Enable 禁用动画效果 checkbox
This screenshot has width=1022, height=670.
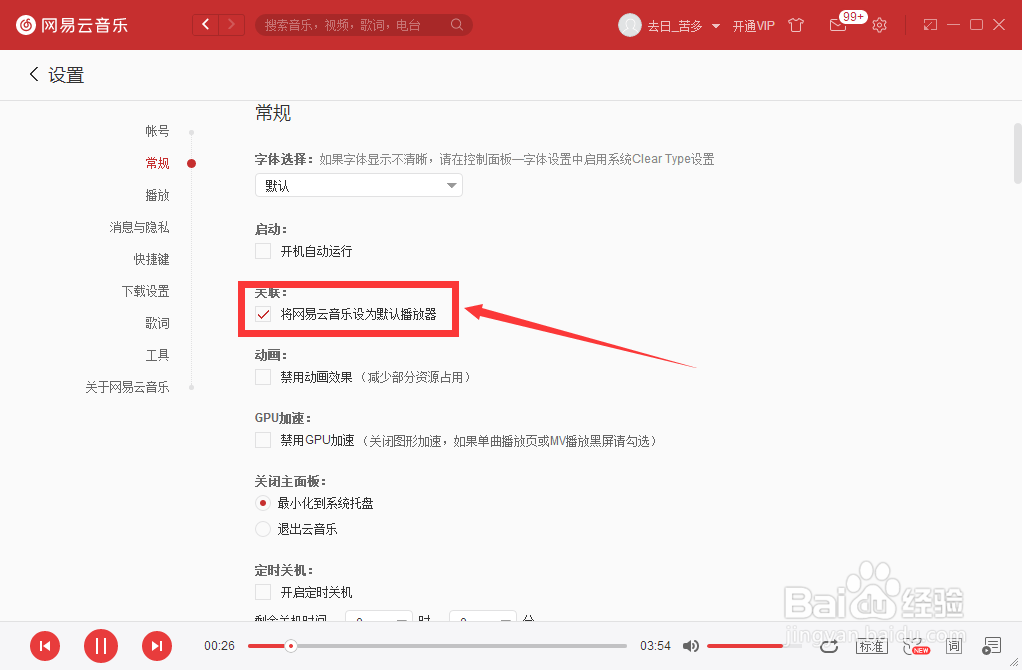(x=263, y=377)
